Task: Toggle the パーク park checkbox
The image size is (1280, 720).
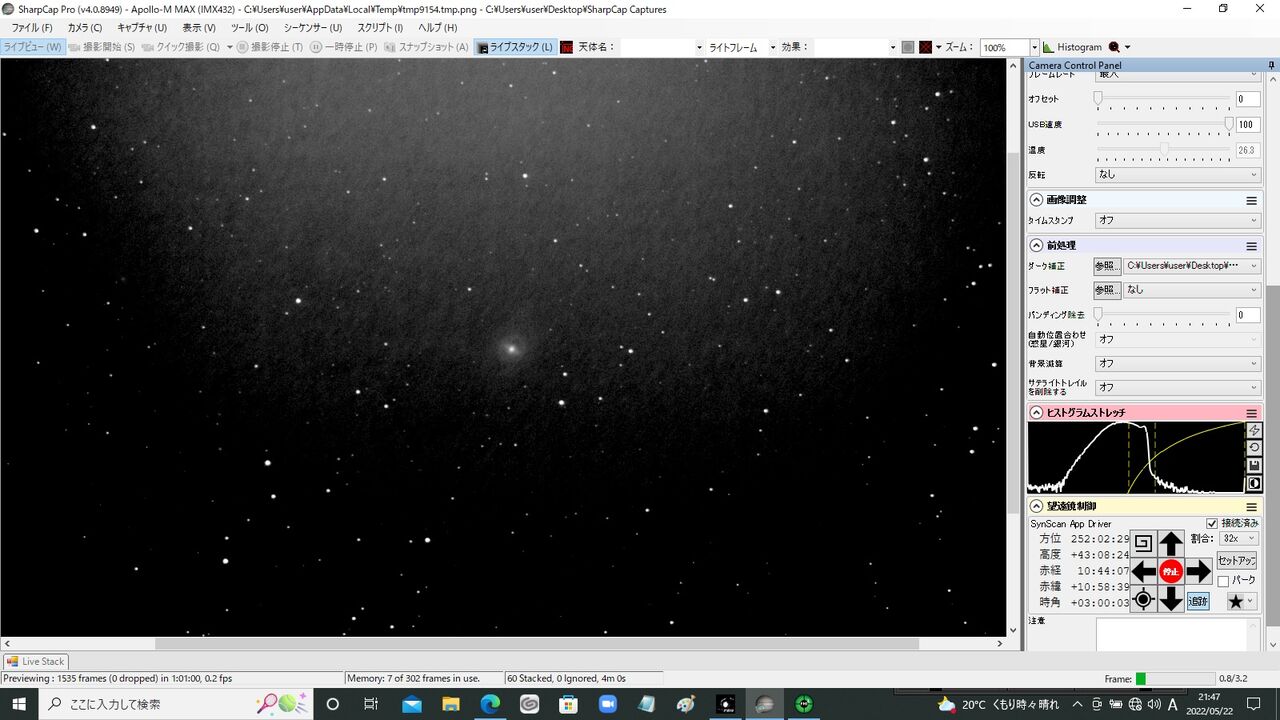Action: click(1223, 581)
